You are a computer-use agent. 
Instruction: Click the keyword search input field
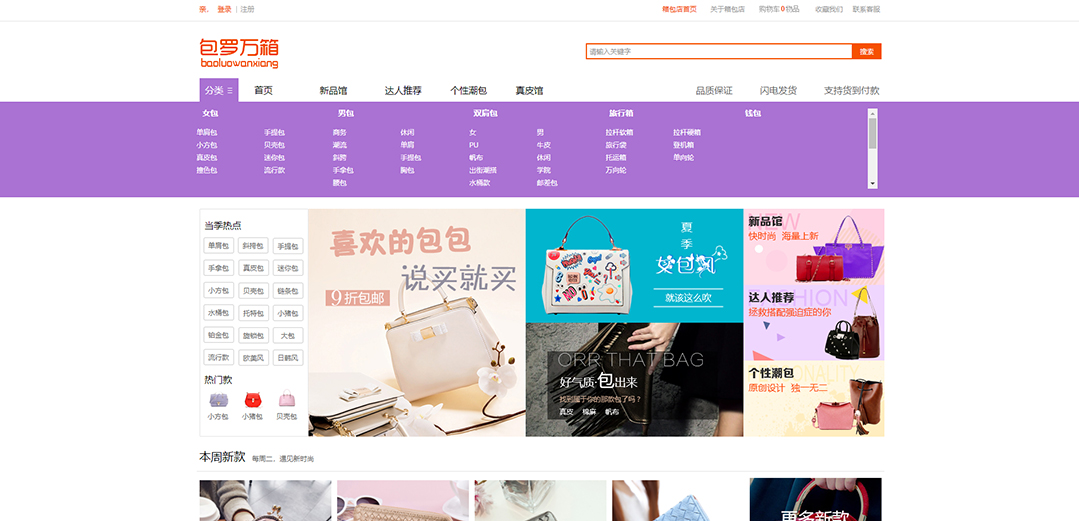[x=718, y=51]
